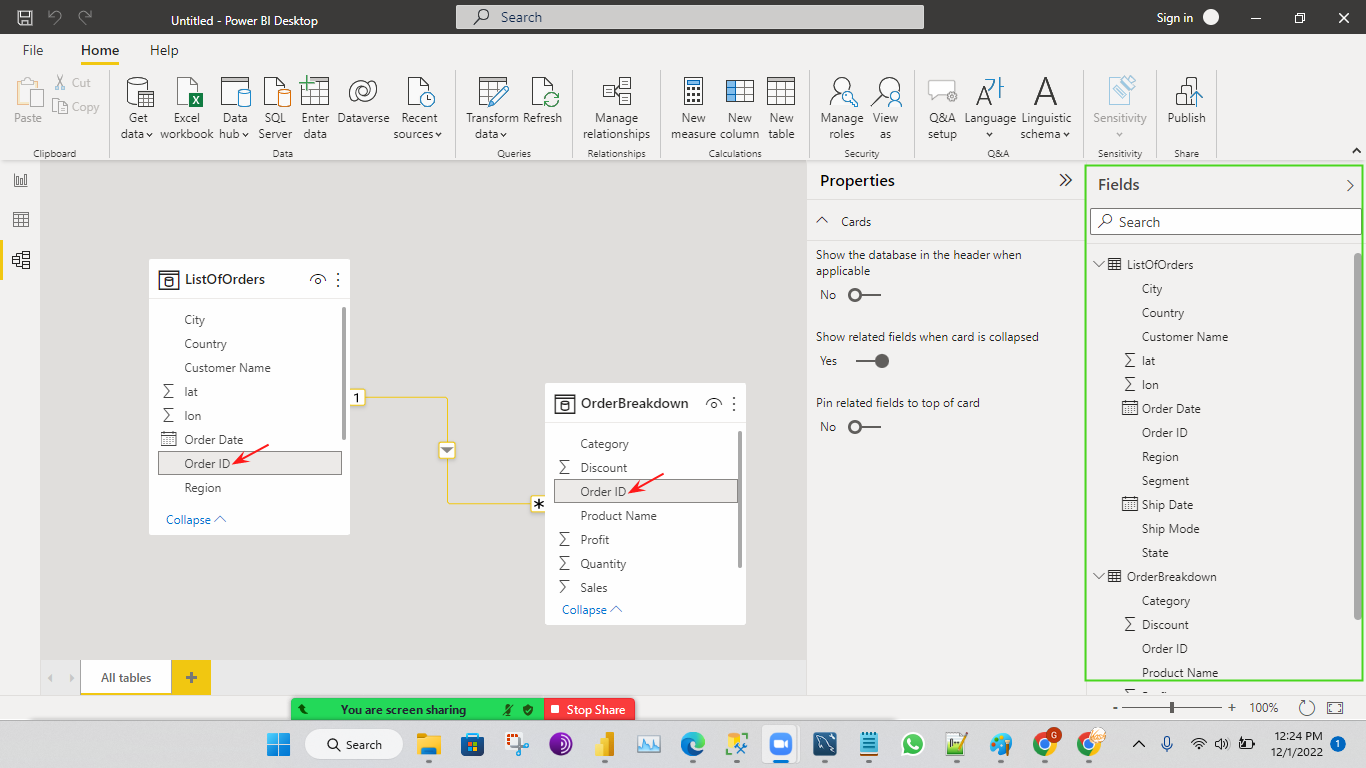1366x768 pixels.
Task: Open the Data hub dropdown arrow
Action: pos(245,135)
